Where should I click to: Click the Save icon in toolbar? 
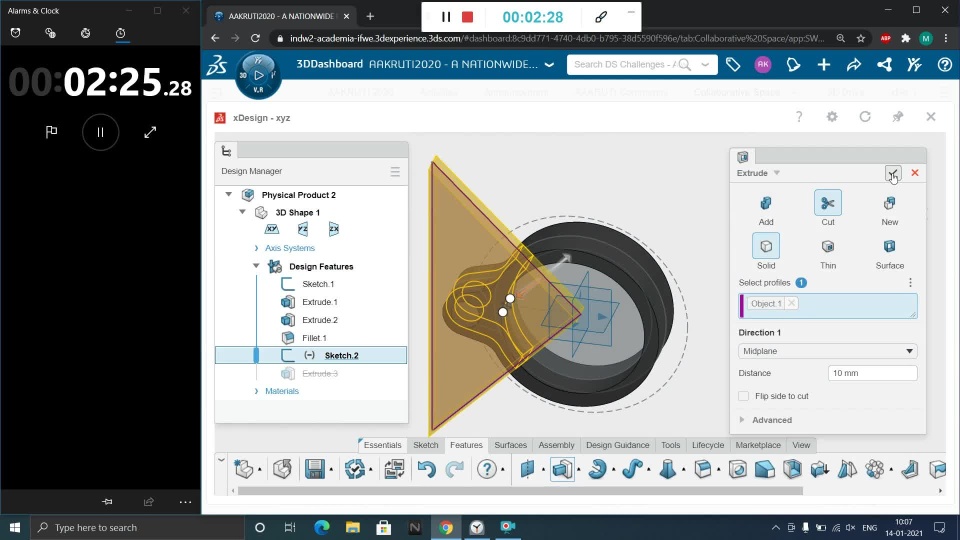click(315, 470)
